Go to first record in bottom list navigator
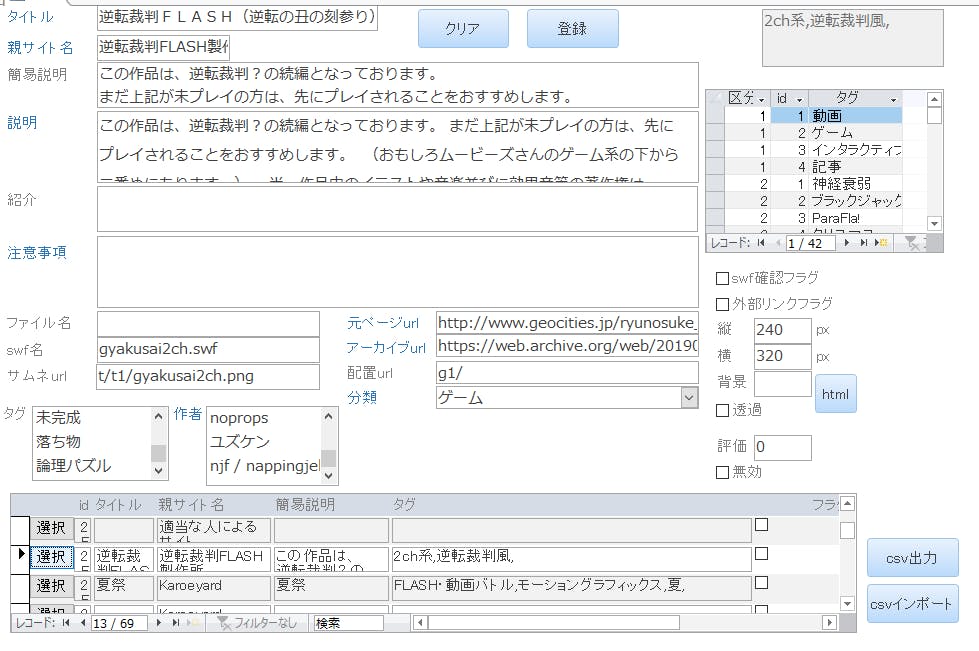Screen dimensions: 979x651 point(66,623)
